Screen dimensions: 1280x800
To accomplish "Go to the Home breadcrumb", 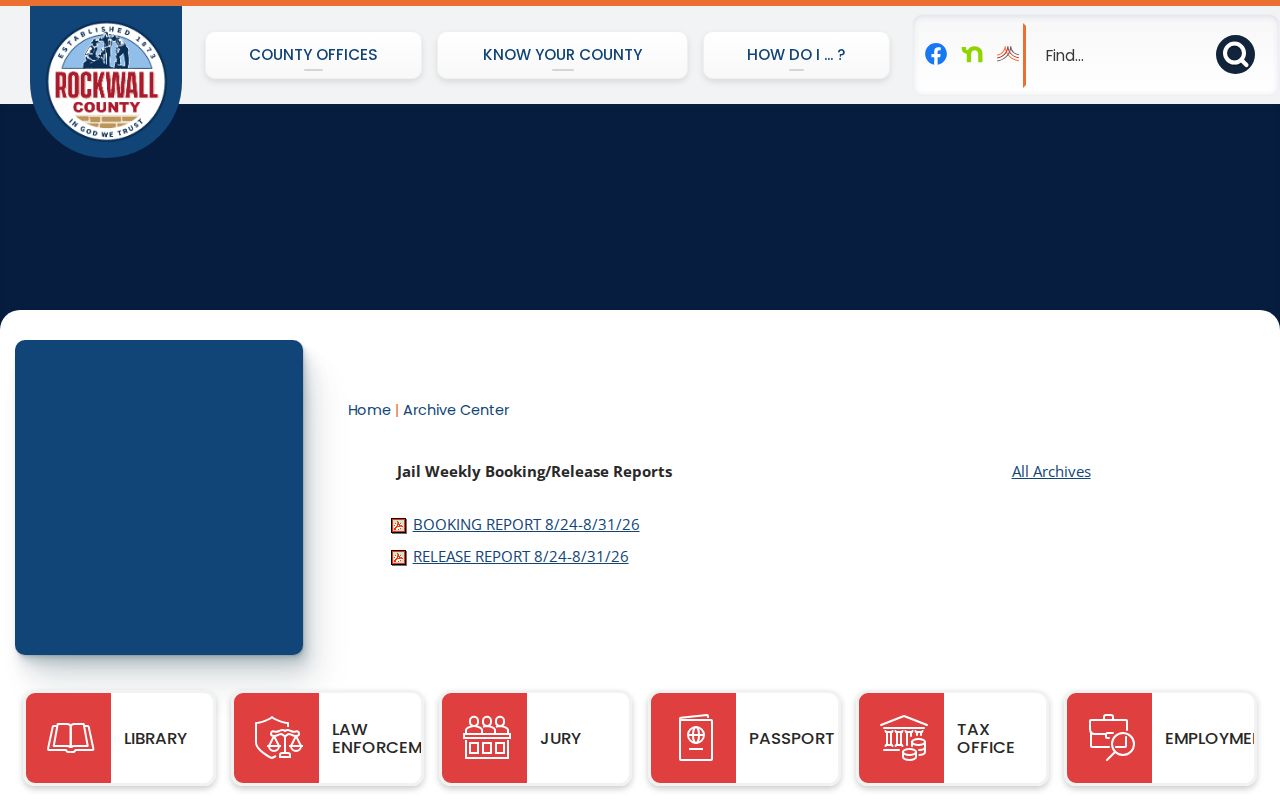I will click(x=369, y=410).
